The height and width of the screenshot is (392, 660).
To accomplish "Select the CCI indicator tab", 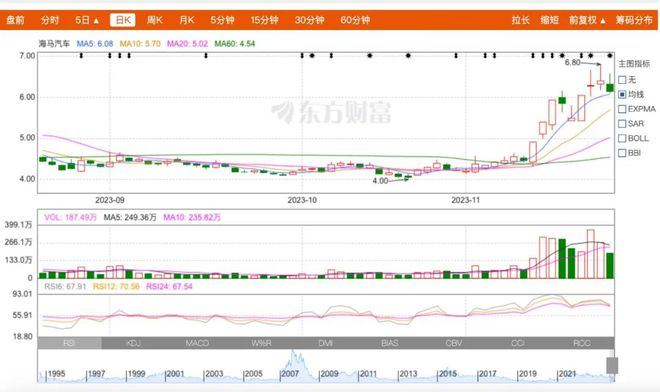I will point(518,343).
